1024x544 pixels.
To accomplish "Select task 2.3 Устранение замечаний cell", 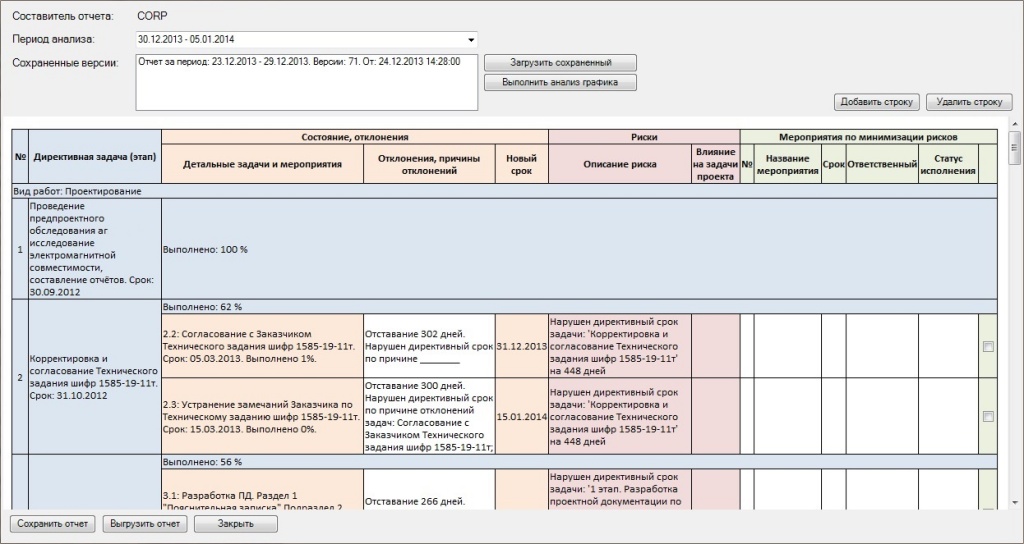I will tap(262, 417).
